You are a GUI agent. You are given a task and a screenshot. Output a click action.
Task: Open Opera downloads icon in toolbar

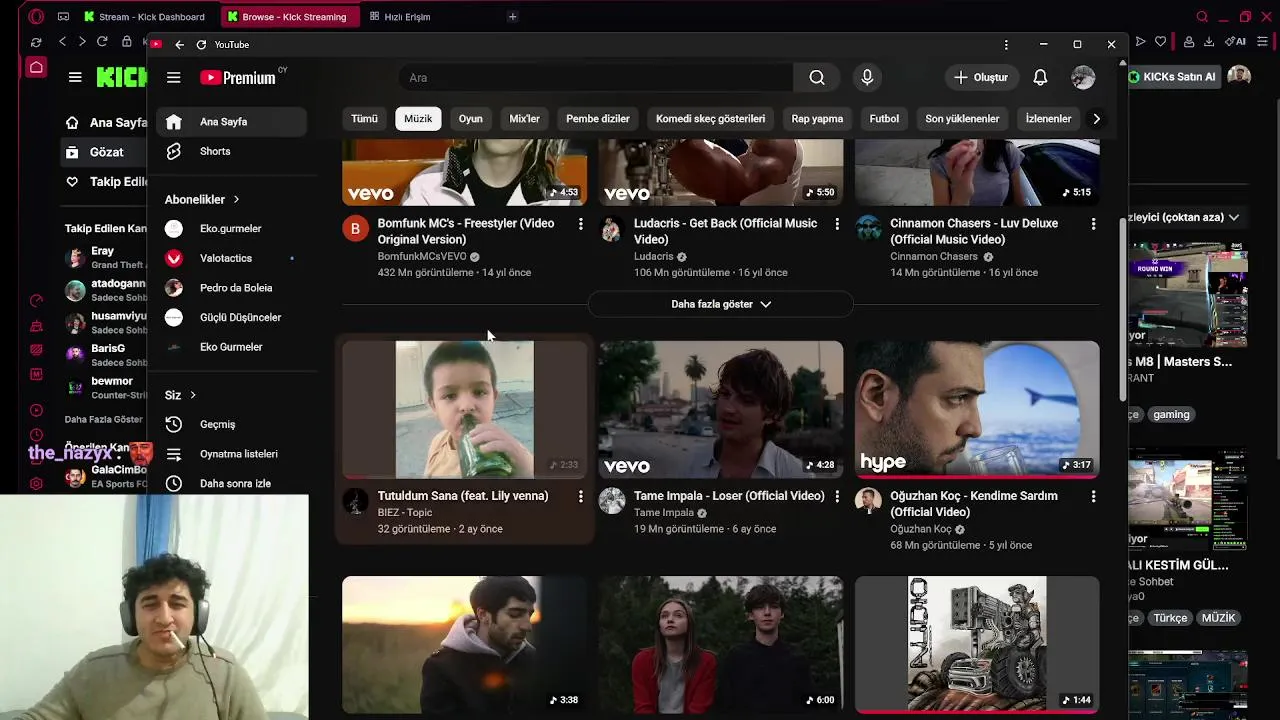tap(1208, 42)
